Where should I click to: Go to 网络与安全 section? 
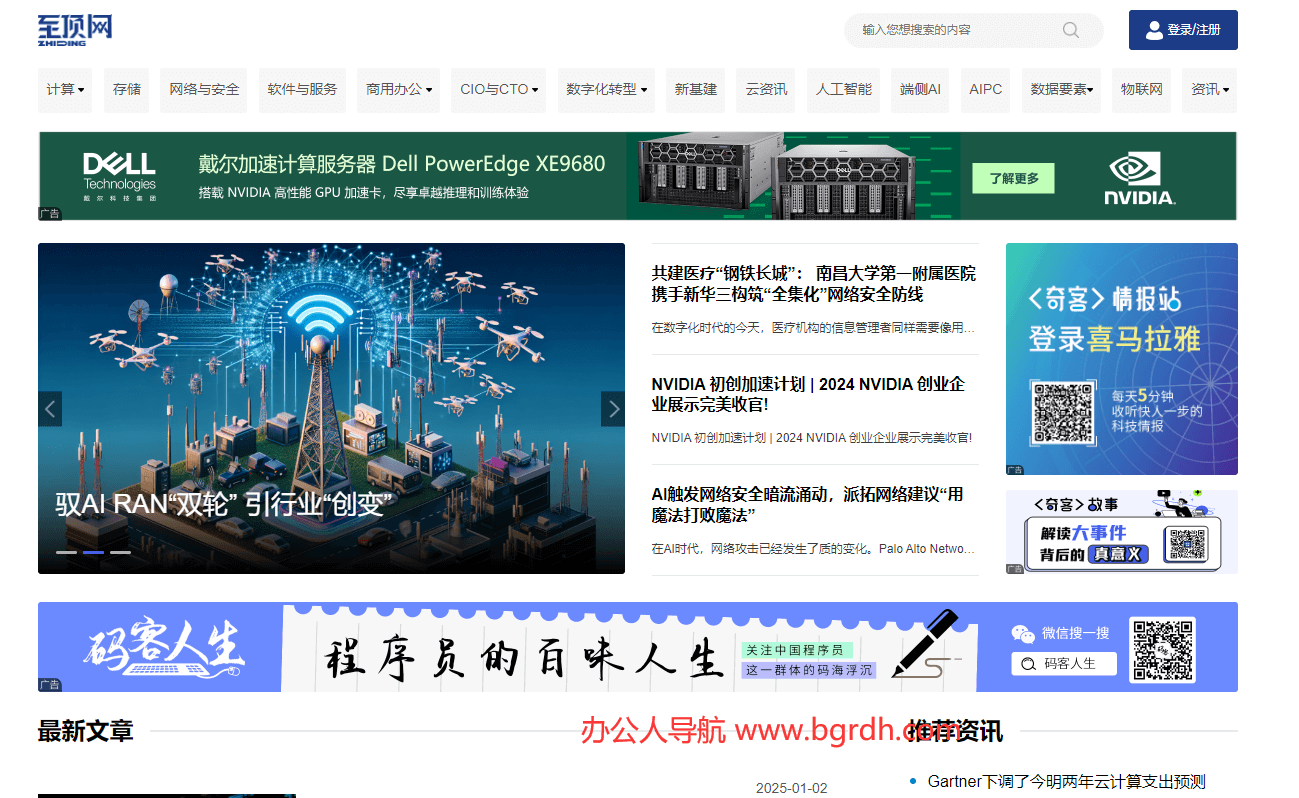pyautogui.click(x=204, y=90)
